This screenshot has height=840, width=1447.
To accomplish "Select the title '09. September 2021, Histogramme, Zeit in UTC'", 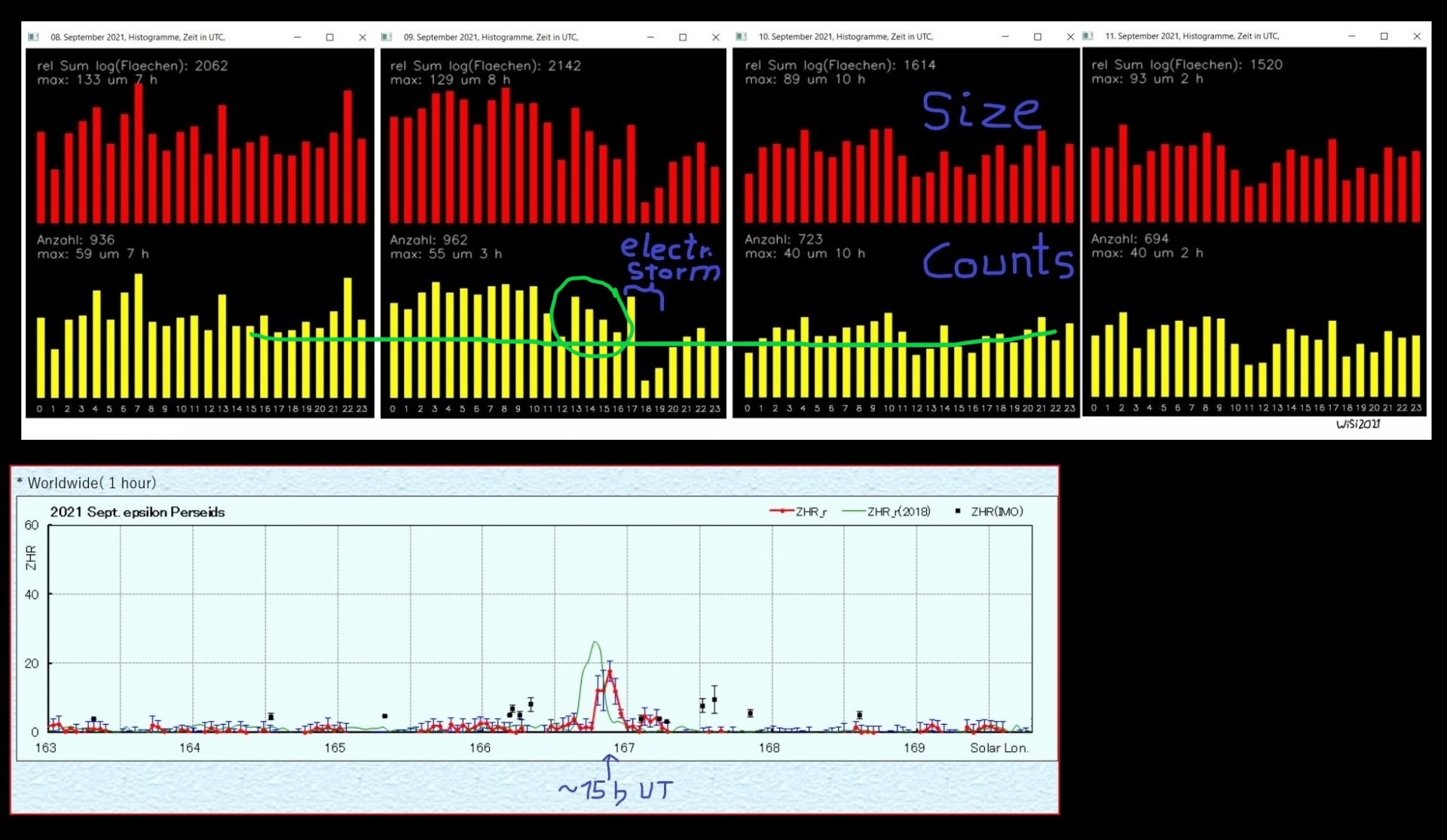I will tap(491, 37).
